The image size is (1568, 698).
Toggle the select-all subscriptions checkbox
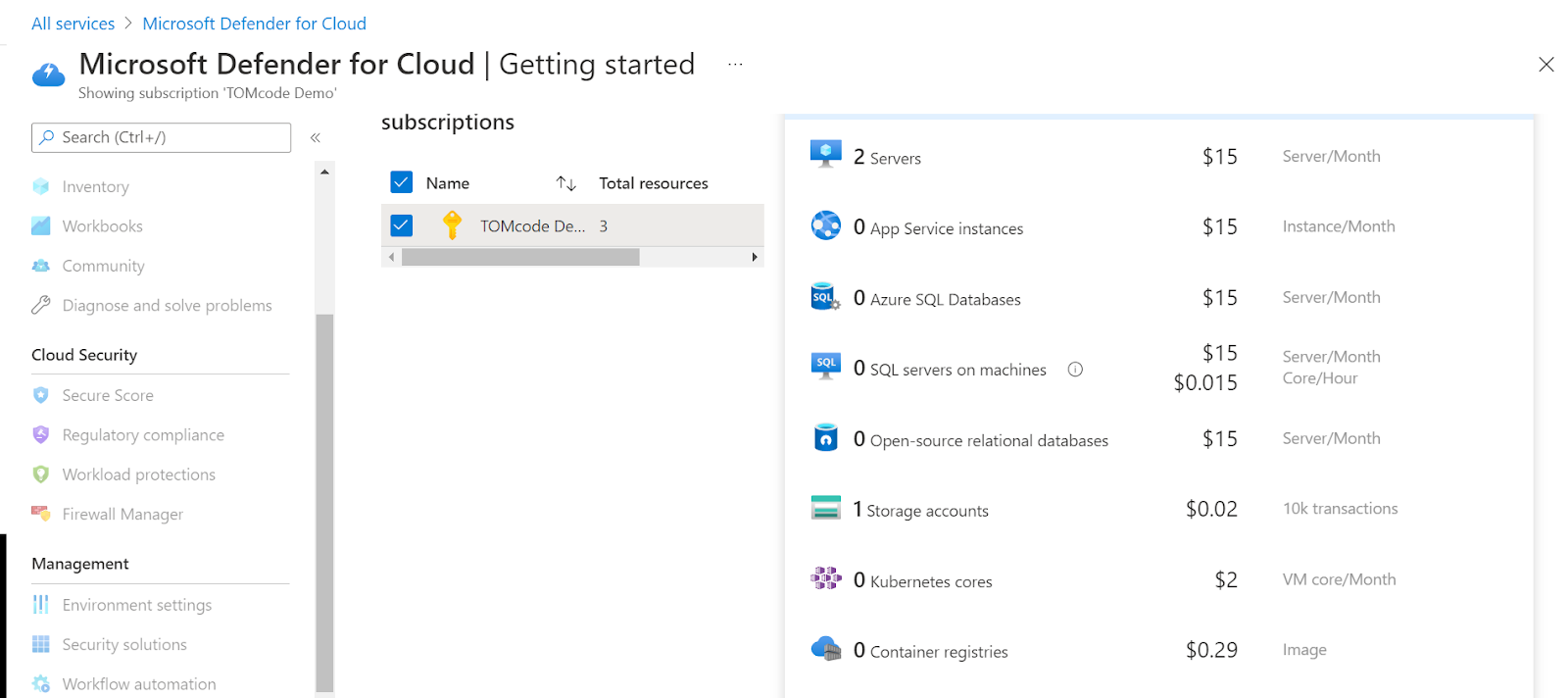pyautogui.click(x=402, y=182)
